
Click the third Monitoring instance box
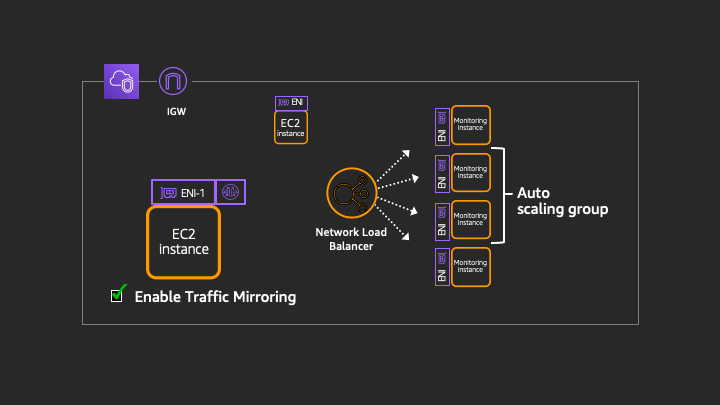471,219
